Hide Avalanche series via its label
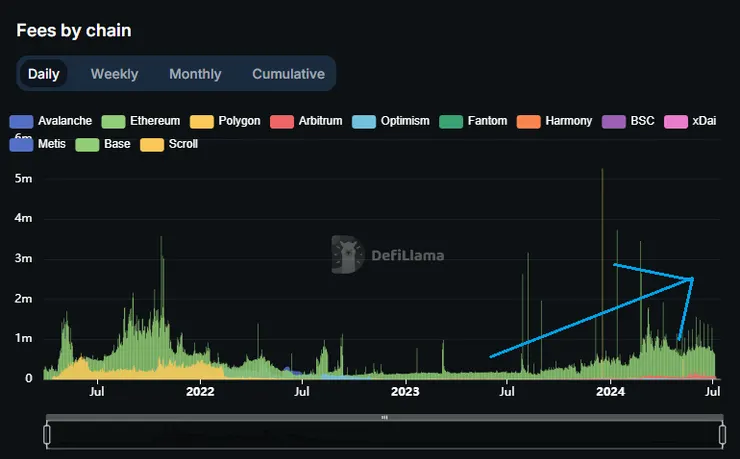This screenshot has width=740, height=459. pyautogui.click(x=65, y=121)
